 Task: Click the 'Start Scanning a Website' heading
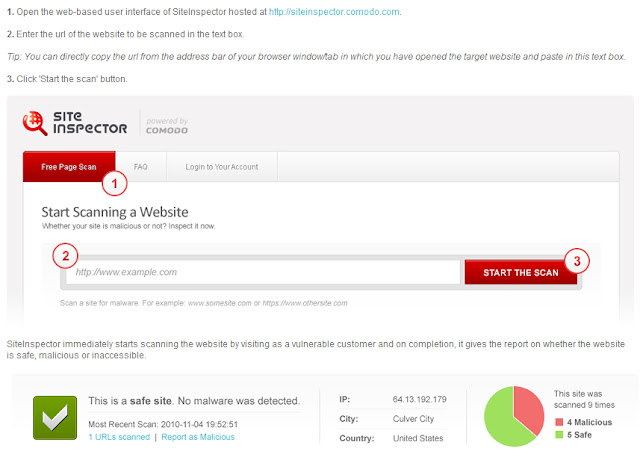click(115, 212)
